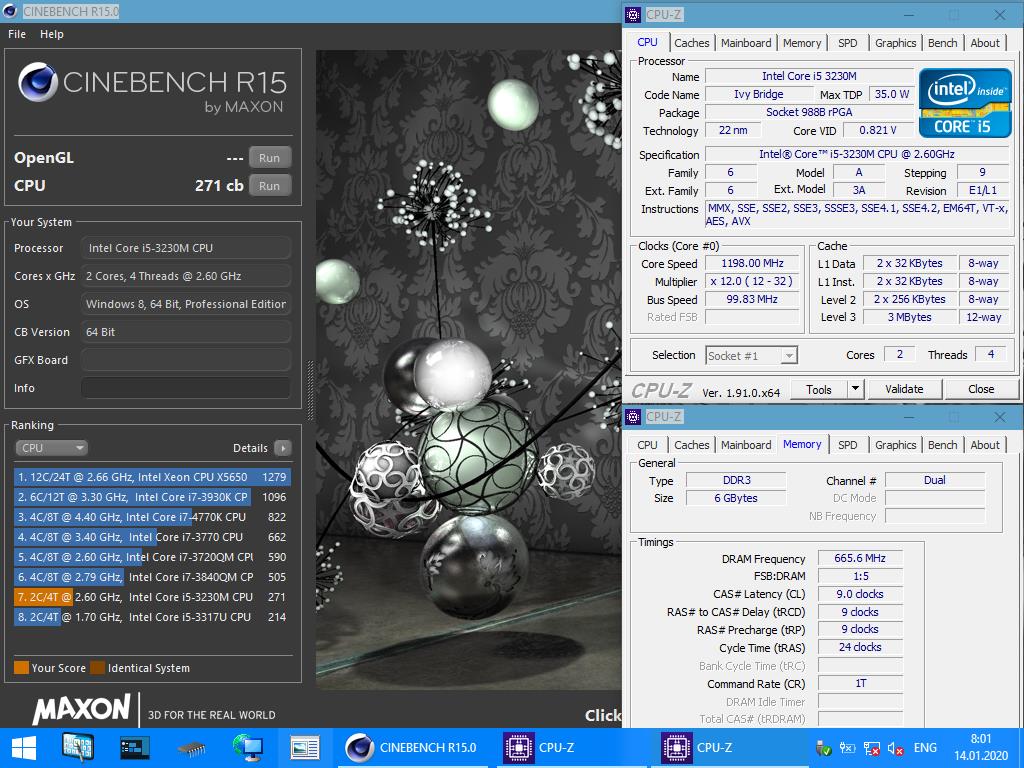The height and width of the screenshot is (768, 1024).
Task: Click the GFX Board field
Action: [185, 360]
